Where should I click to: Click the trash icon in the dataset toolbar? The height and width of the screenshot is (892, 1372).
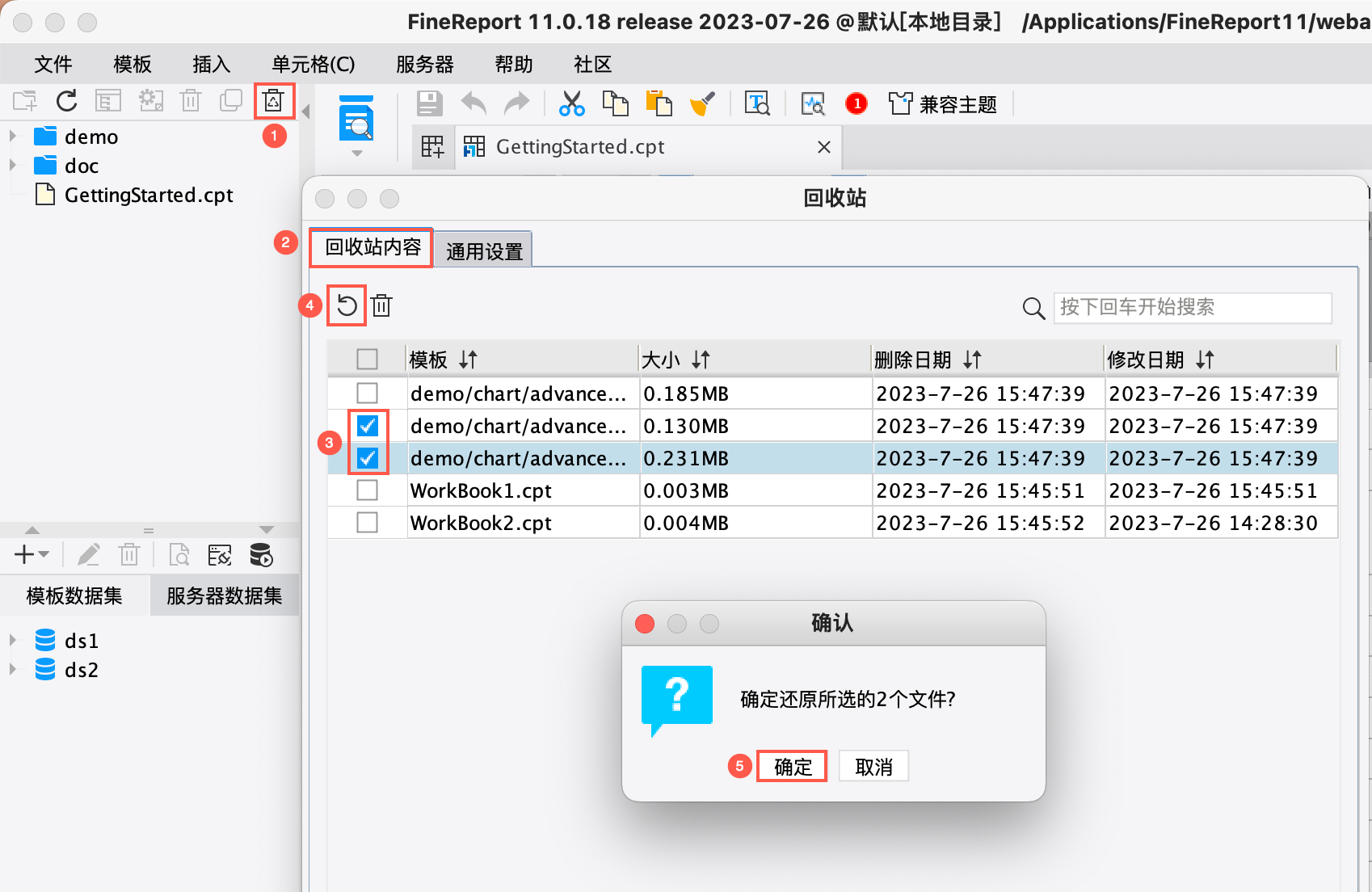click(x=129, y=555)
